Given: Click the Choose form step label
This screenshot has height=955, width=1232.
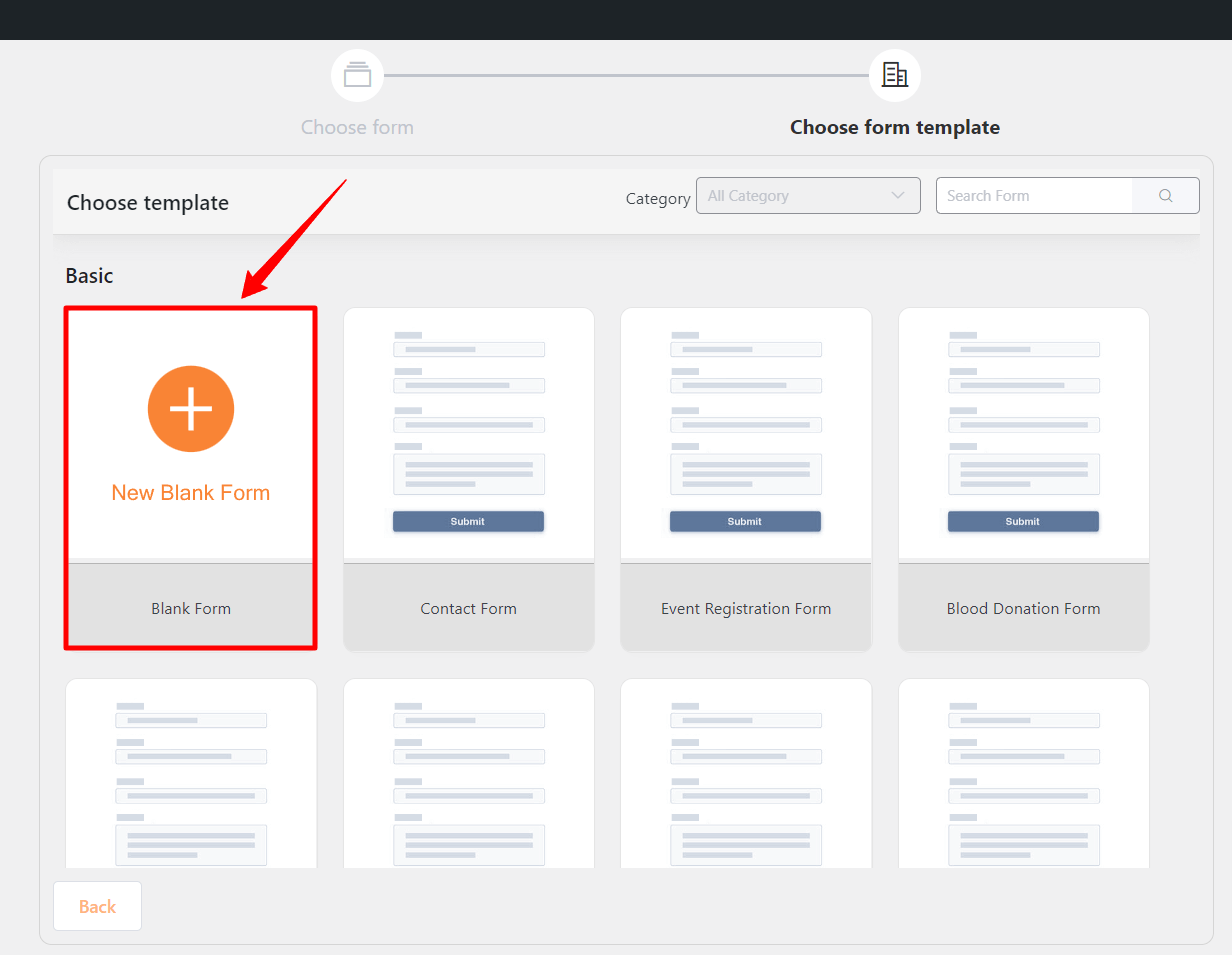Looking at the screenshot, I should point(357,127).
